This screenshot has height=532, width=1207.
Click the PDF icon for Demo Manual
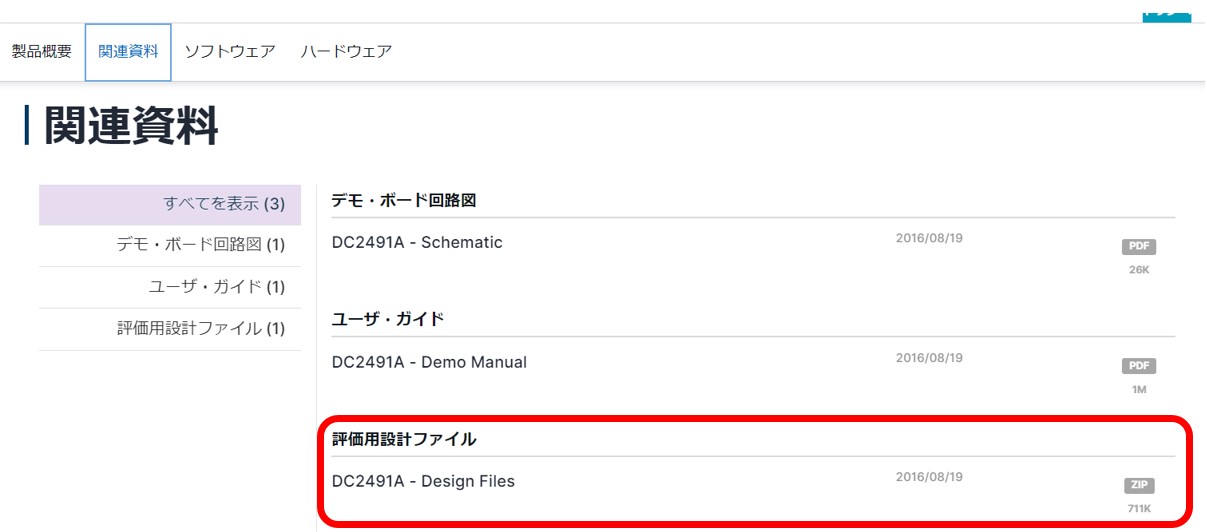[x=1138, y=366]
